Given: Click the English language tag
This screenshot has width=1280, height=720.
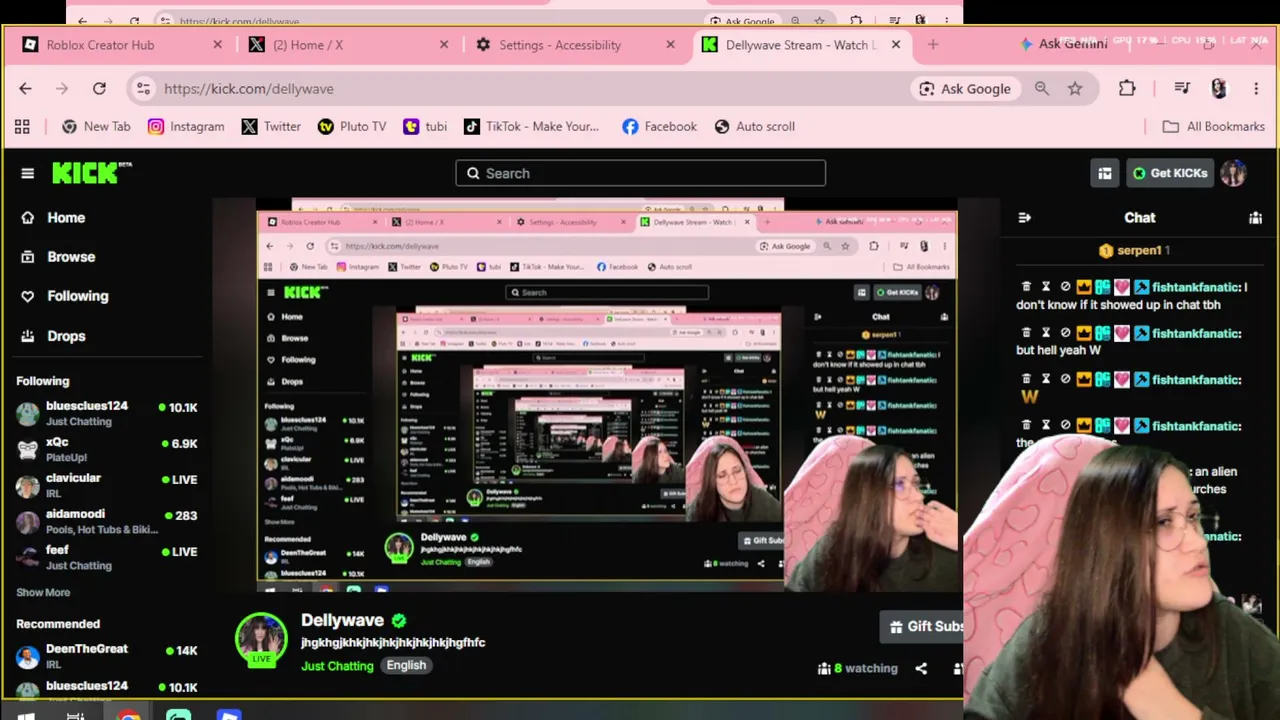Looking at the screenshot, I should click(x=406, y=665).
